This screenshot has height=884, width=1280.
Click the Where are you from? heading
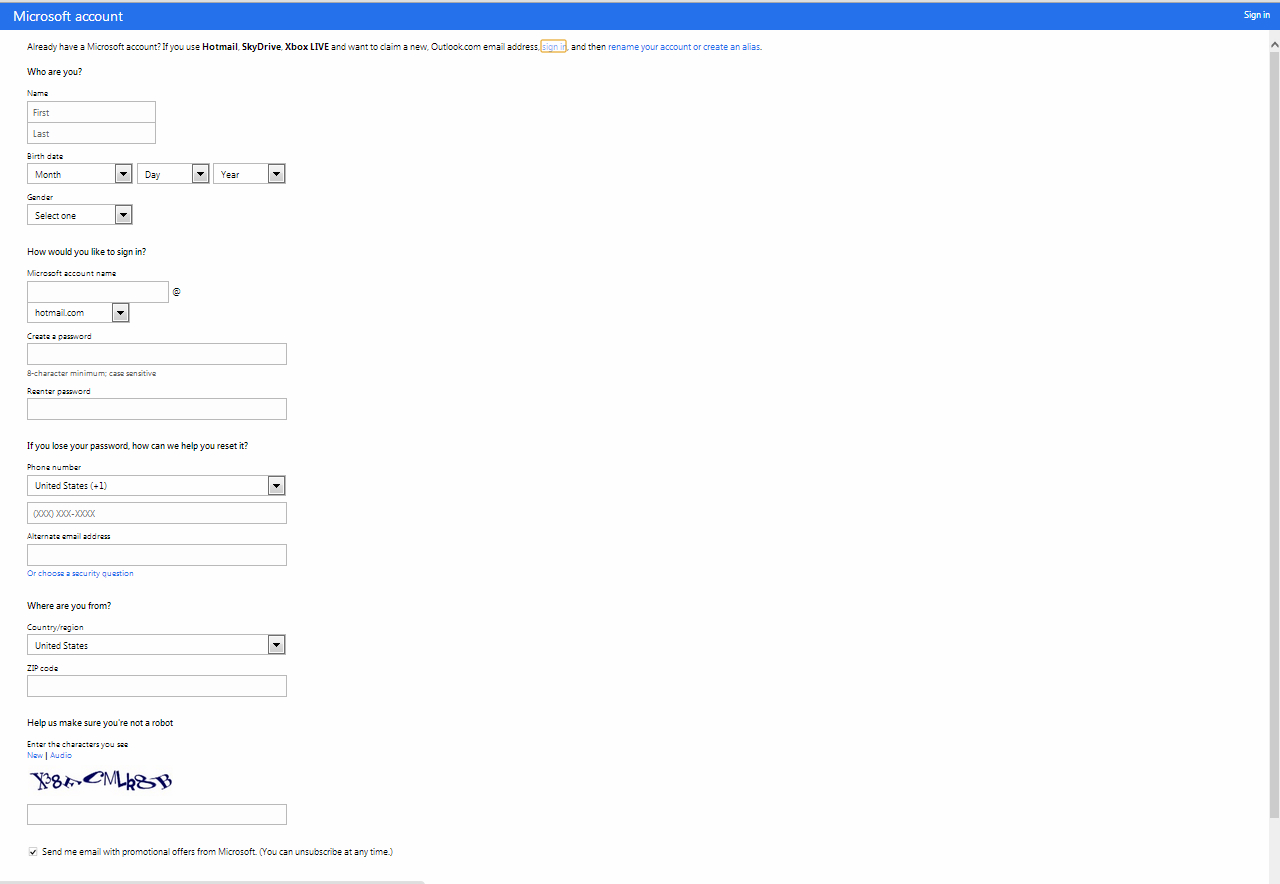tap(69, 606)
